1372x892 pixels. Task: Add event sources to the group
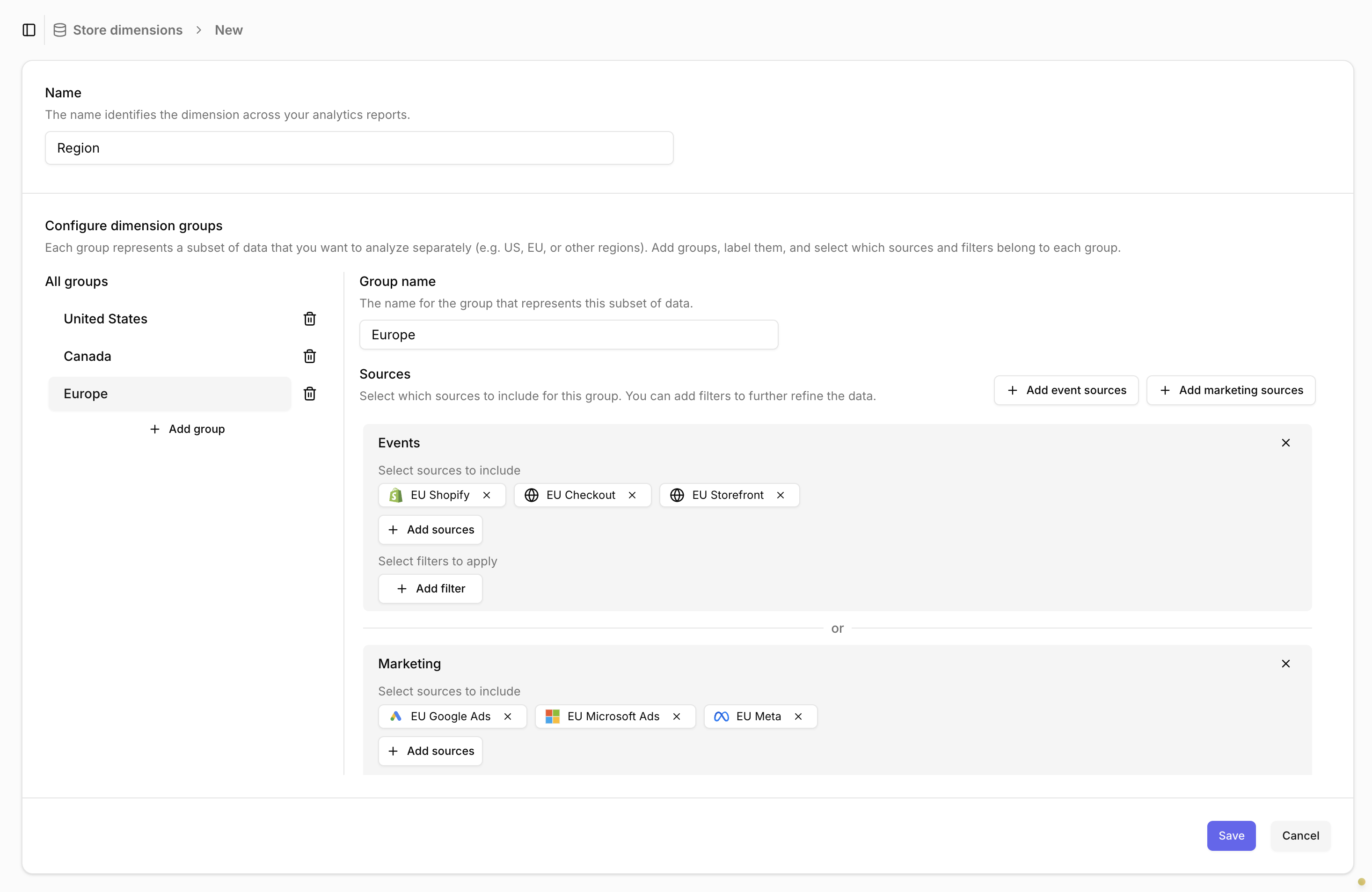coord(1066,390)
